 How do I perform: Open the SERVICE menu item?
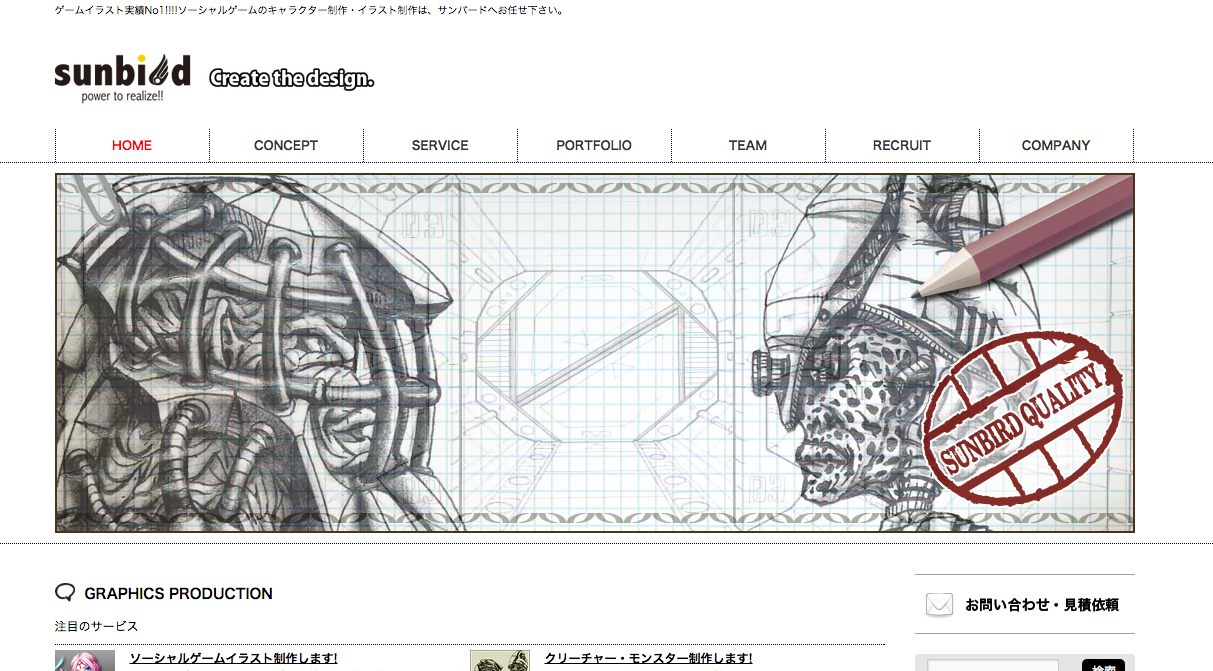[440, 146]
